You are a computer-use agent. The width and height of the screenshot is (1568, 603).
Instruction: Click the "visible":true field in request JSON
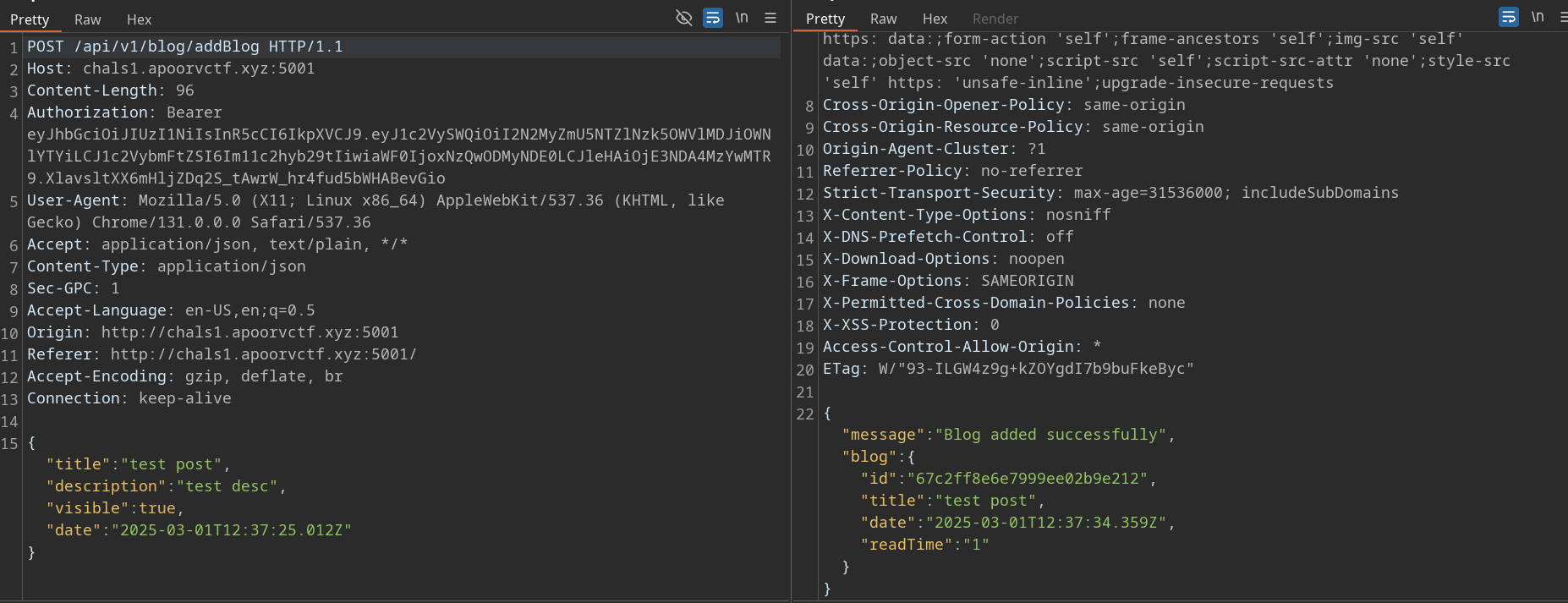coord(114,508)
